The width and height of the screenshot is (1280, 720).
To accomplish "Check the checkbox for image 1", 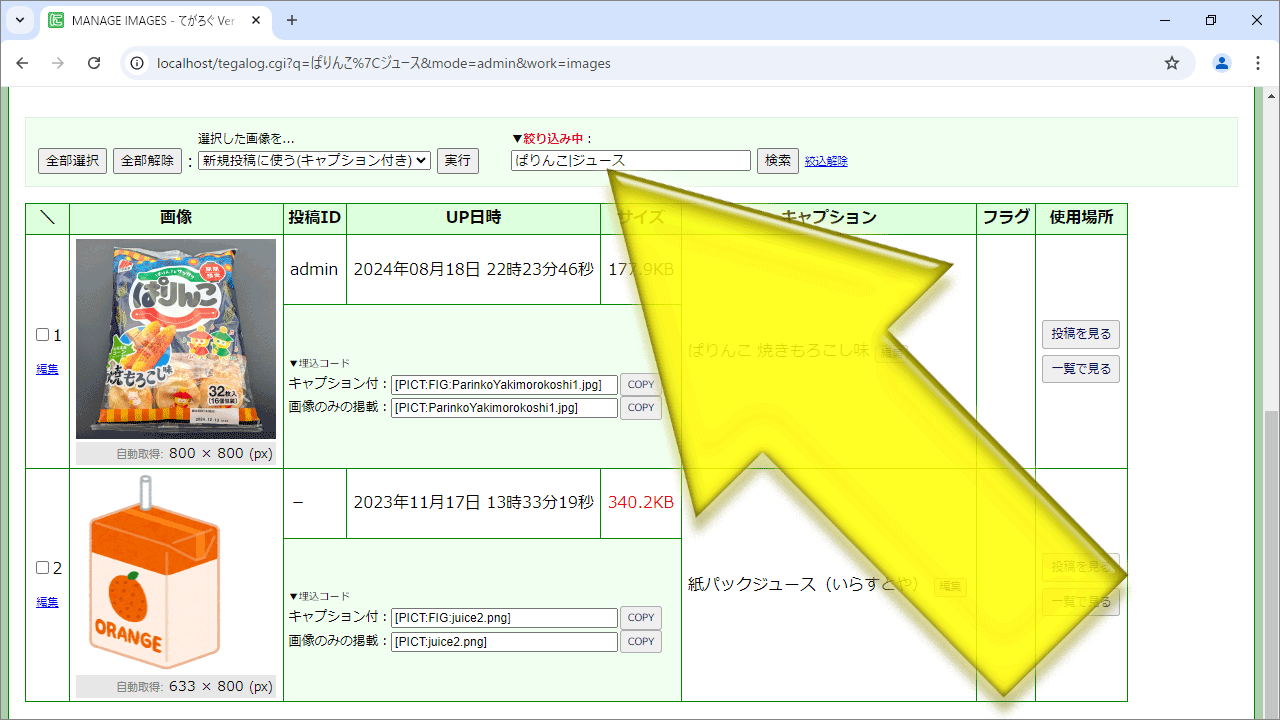I will [x=43, y=335].
